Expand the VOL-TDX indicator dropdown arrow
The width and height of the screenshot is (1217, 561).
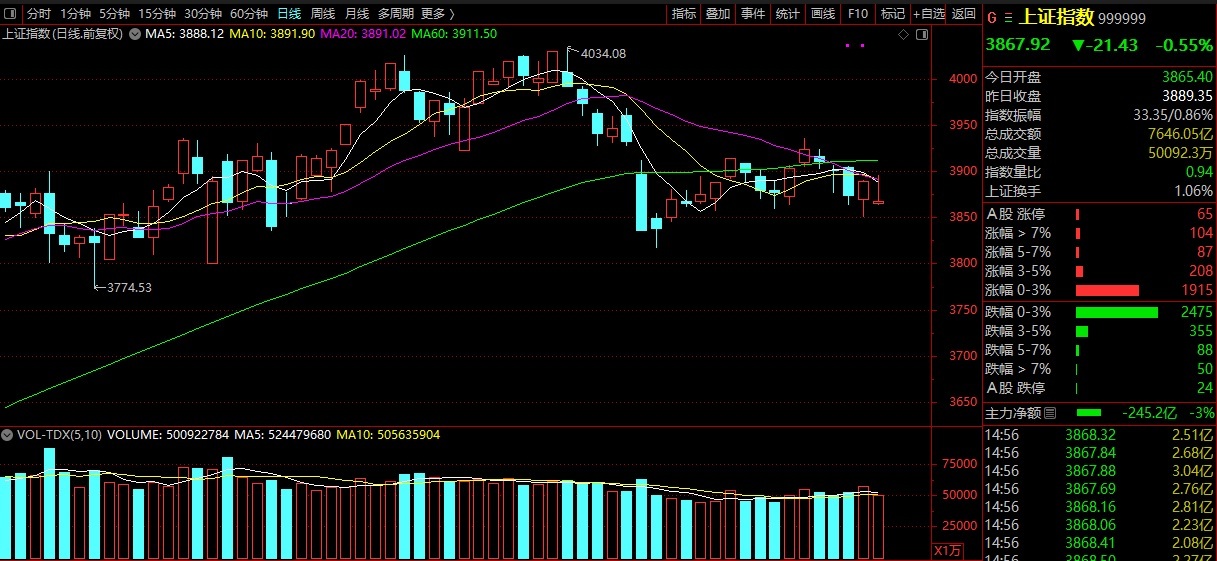8,436
